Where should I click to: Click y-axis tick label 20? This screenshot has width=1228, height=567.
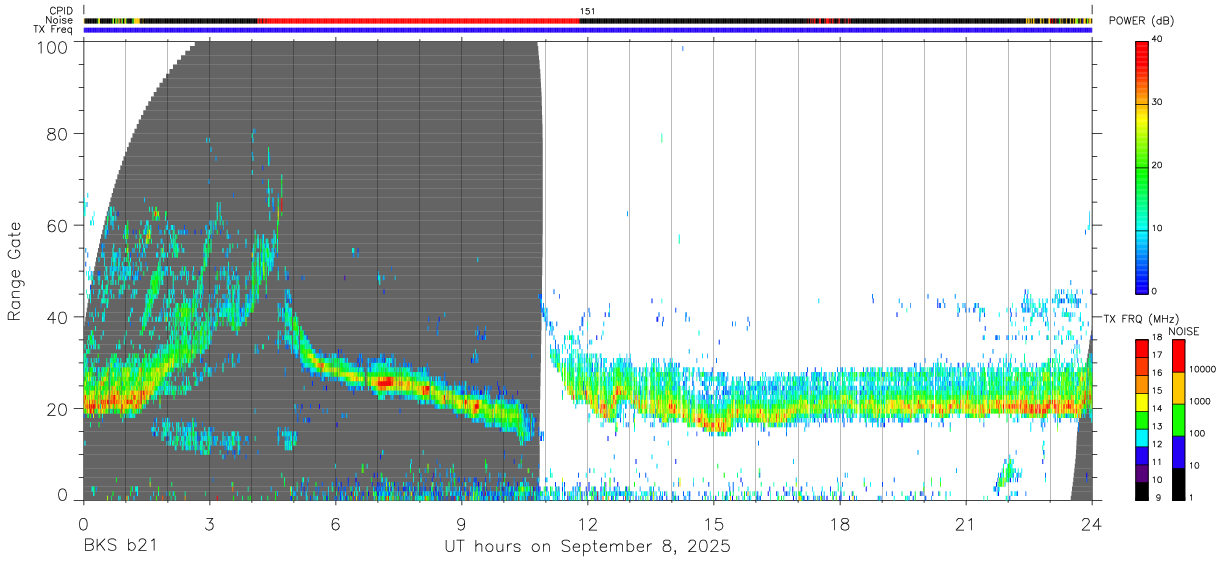pyautogui.click(x=58, y=409)
